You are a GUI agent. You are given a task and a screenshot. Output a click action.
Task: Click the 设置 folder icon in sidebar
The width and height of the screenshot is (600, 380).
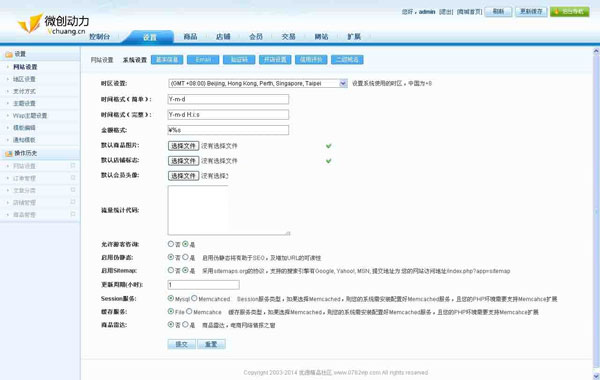(9, 55)
